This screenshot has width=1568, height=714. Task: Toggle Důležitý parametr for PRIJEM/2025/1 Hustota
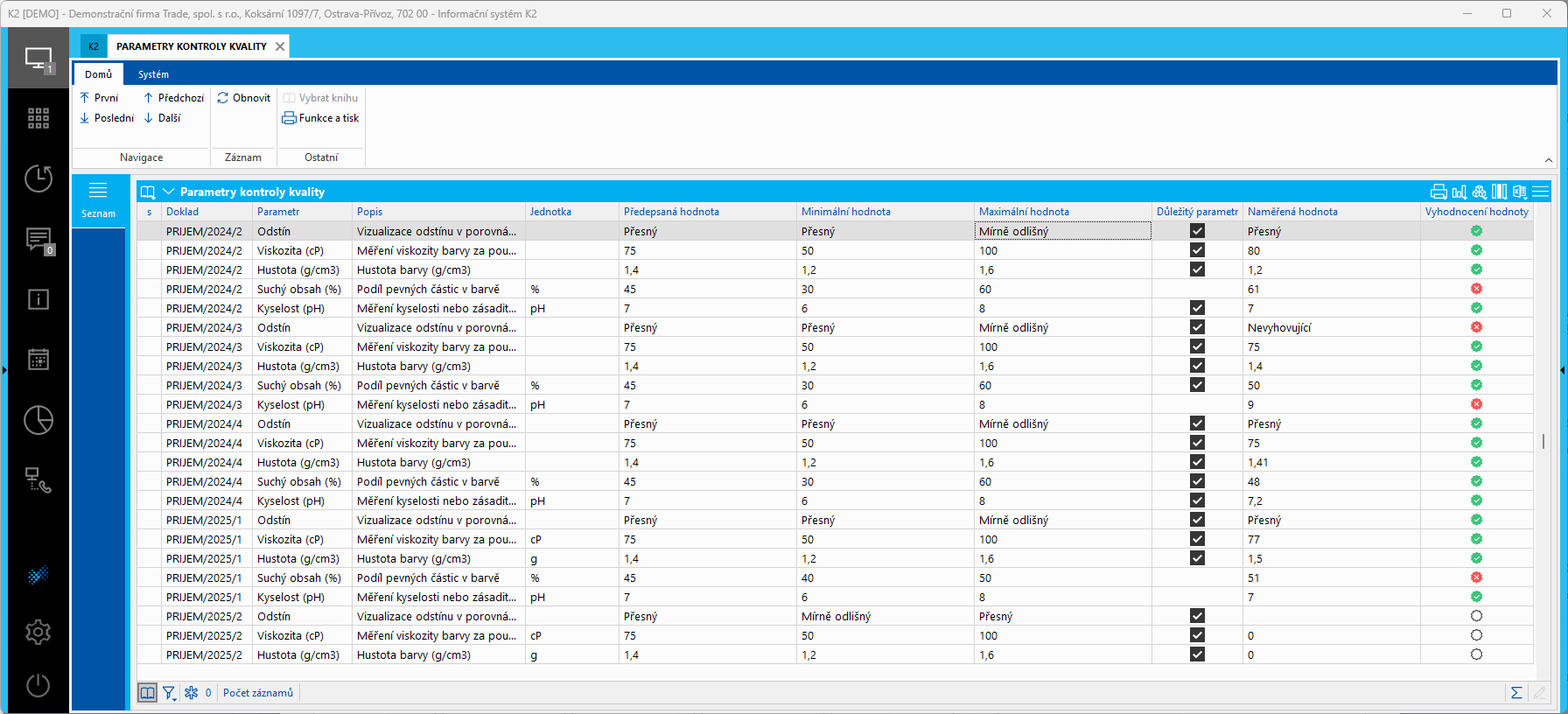[1198, 558]
